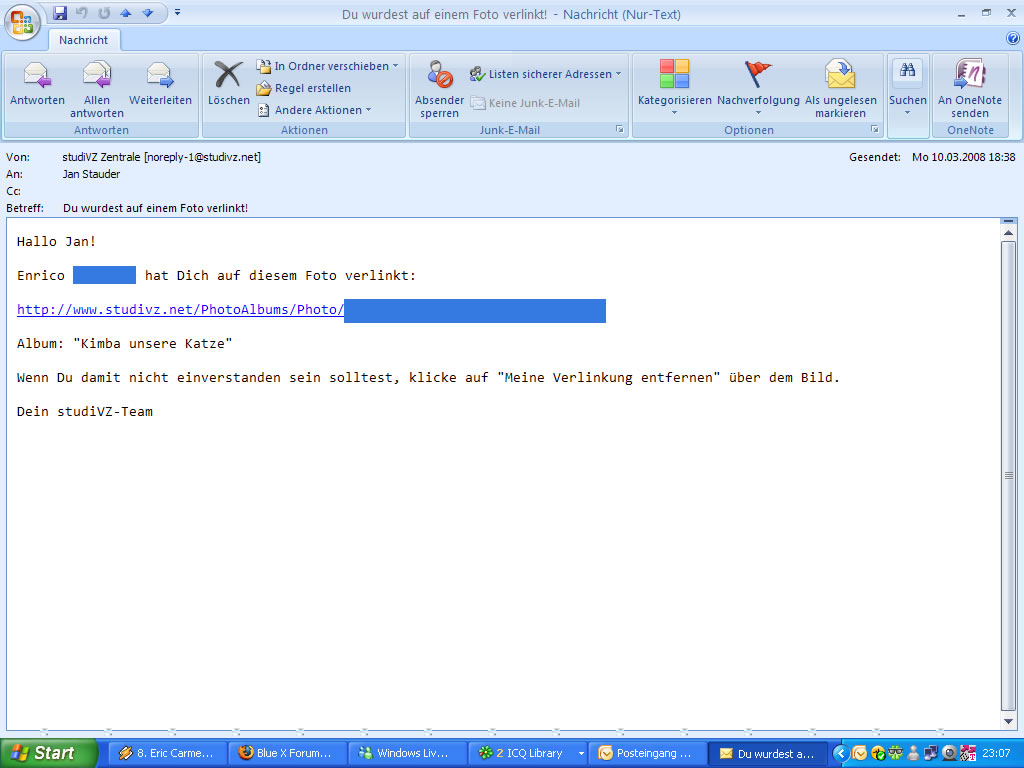Open the studivz.net photo link
The image size is (1024, 768).
(x=180, y=310)
